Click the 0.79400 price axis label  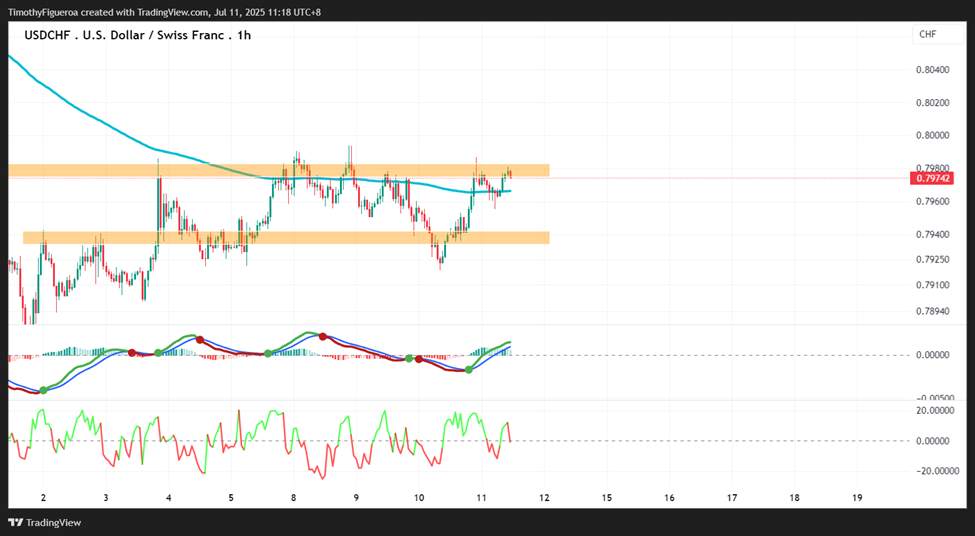pyautogui.click(x=933, y=234)
